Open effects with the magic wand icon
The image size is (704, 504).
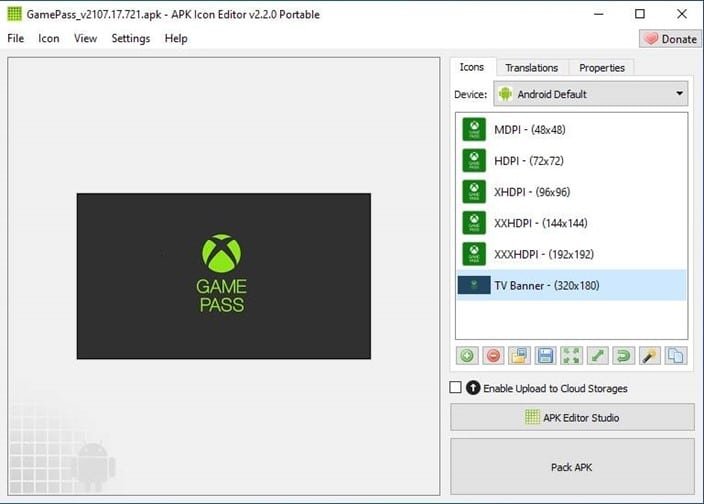point(650,356)
